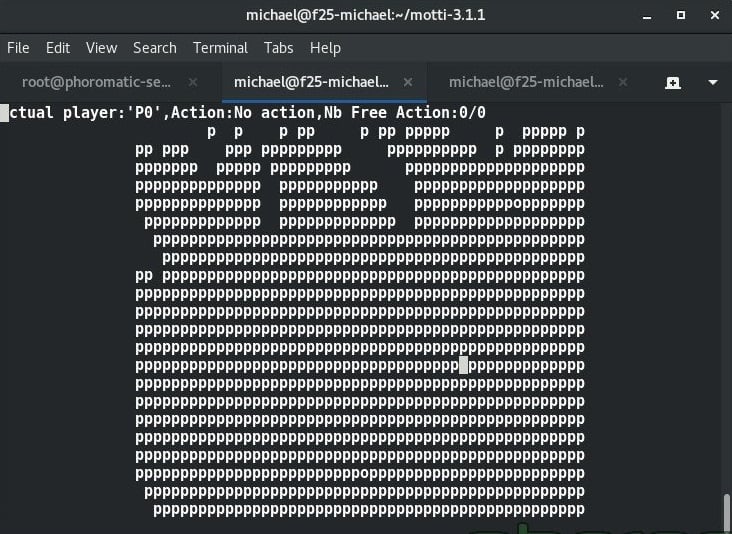Open the File menu
This screenshot has height=534, width=732.
click(x=18, y=47)
